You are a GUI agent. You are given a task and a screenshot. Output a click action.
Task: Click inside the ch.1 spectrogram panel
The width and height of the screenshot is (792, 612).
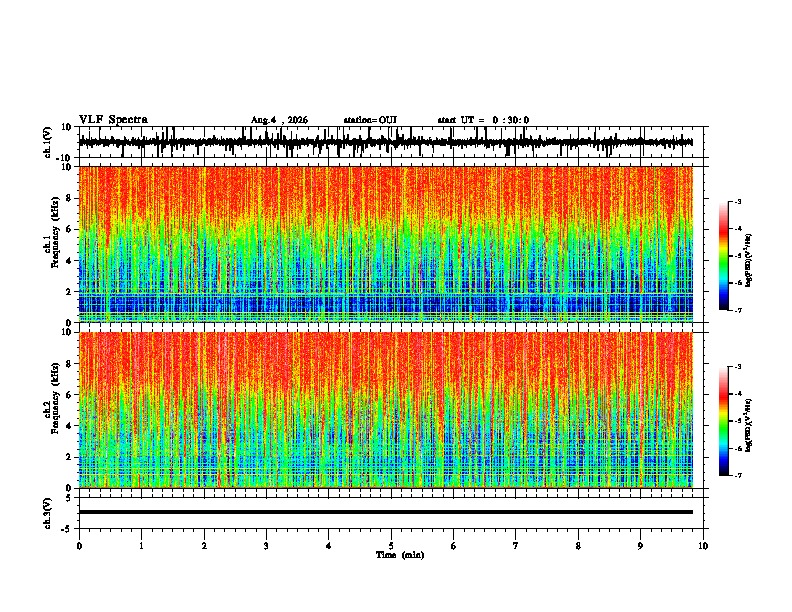(x=386, y=244)
